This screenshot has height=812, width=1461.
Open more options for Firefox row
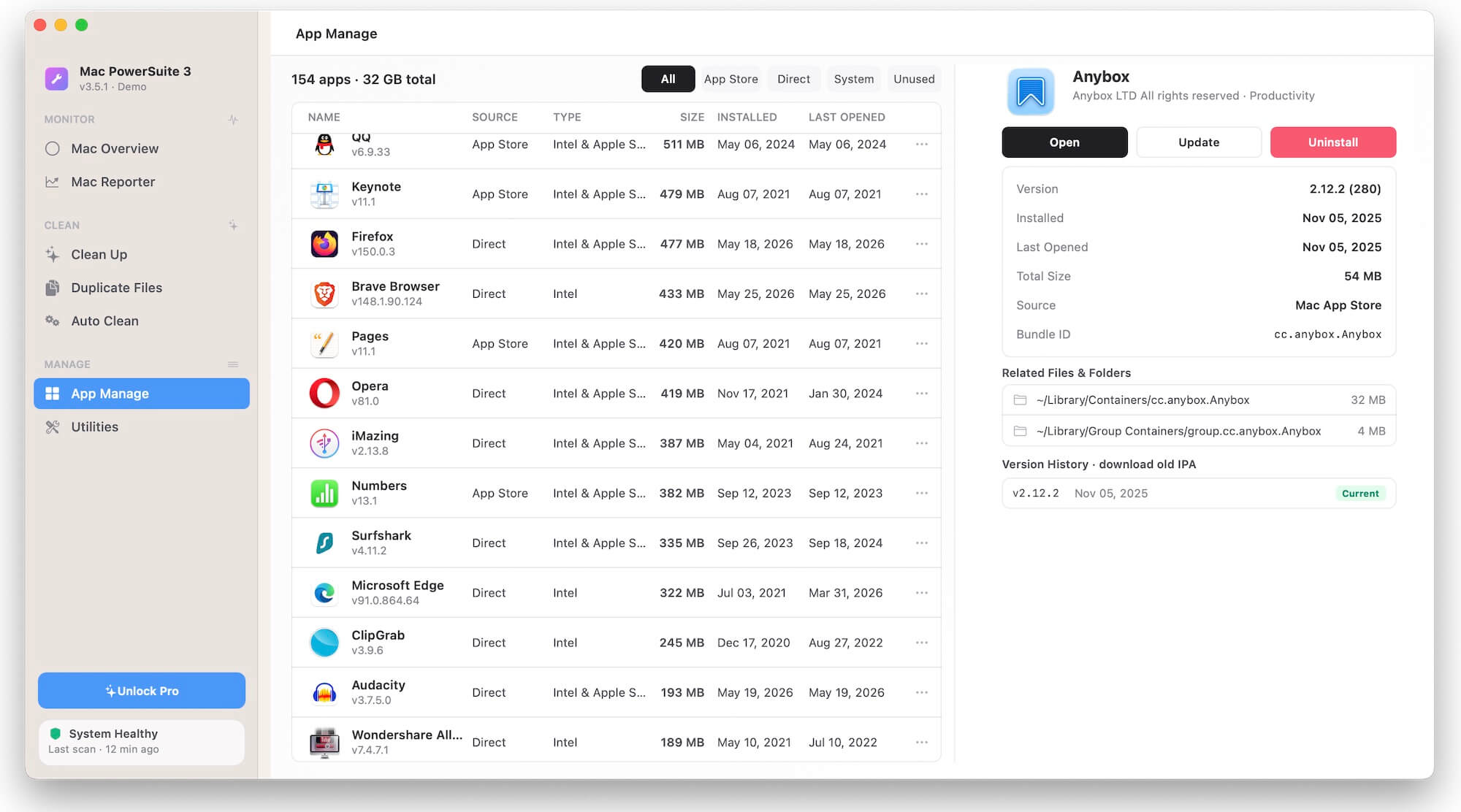coord(922,244)
